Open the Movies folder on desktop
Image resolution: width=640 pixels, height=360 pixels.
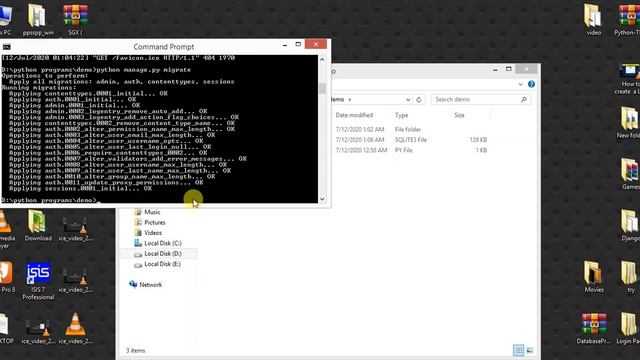click(x=593, y=277)
